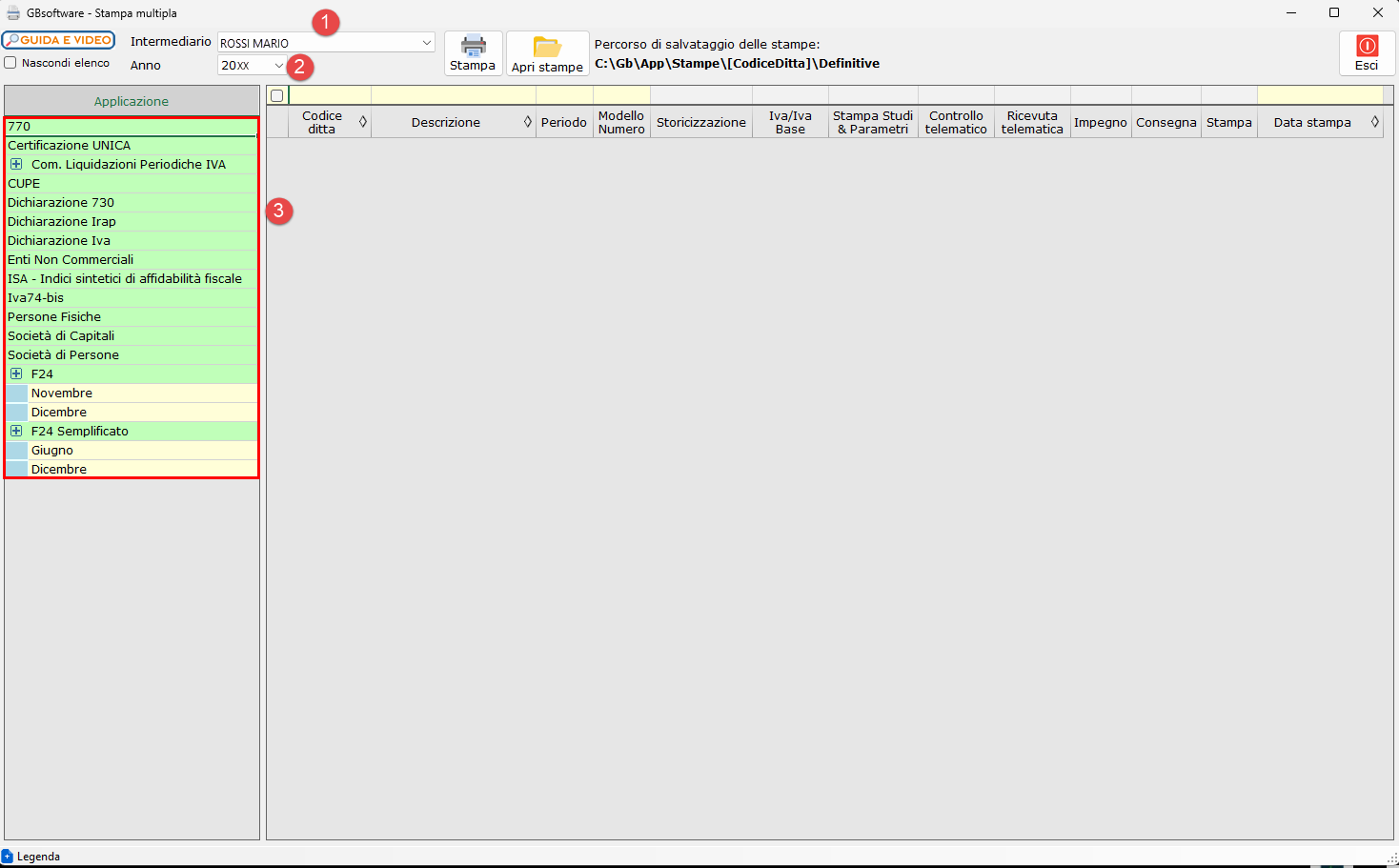Click the Codice ditta sort arrows

coord(363,122)
